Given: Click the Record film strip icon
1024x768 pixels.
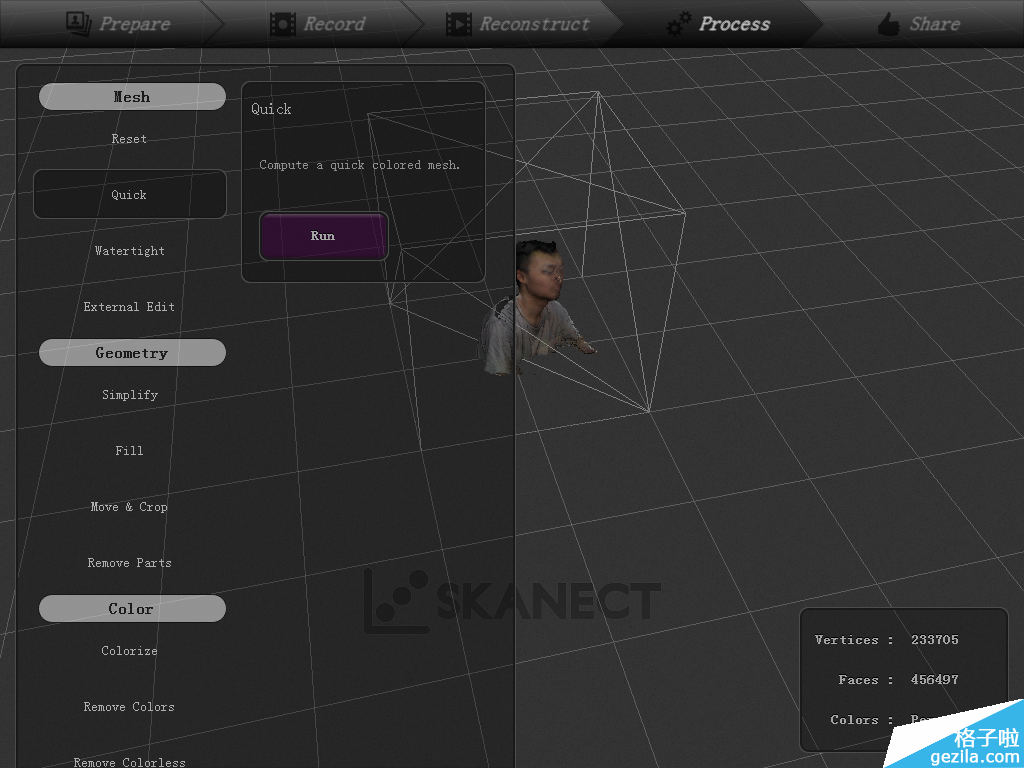Looking at the screenshot, I should pyautogui.click(x=283, y=24).
